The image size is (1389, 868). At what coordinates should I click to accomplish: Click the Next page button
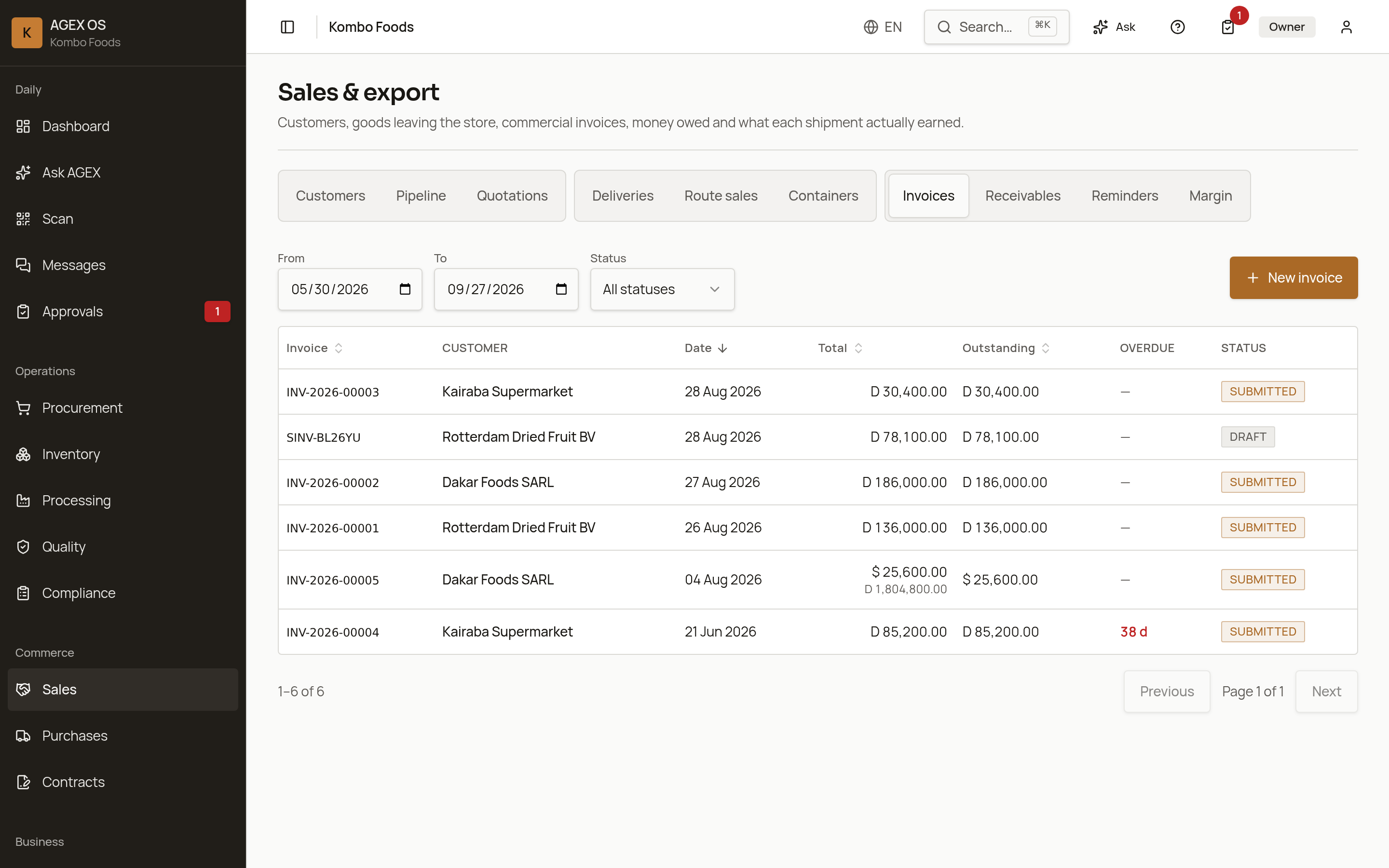pyautogui.click(x=1326, y=691)
